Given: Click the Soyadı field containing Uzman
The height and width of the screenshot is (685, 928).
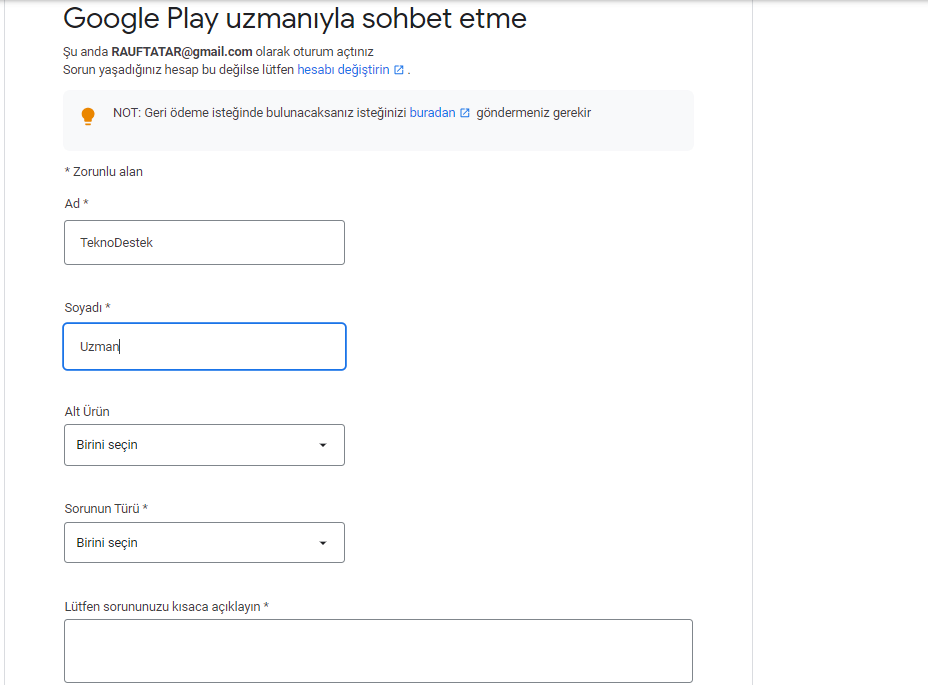Looking at the screenshot, I should click(204, 347).
